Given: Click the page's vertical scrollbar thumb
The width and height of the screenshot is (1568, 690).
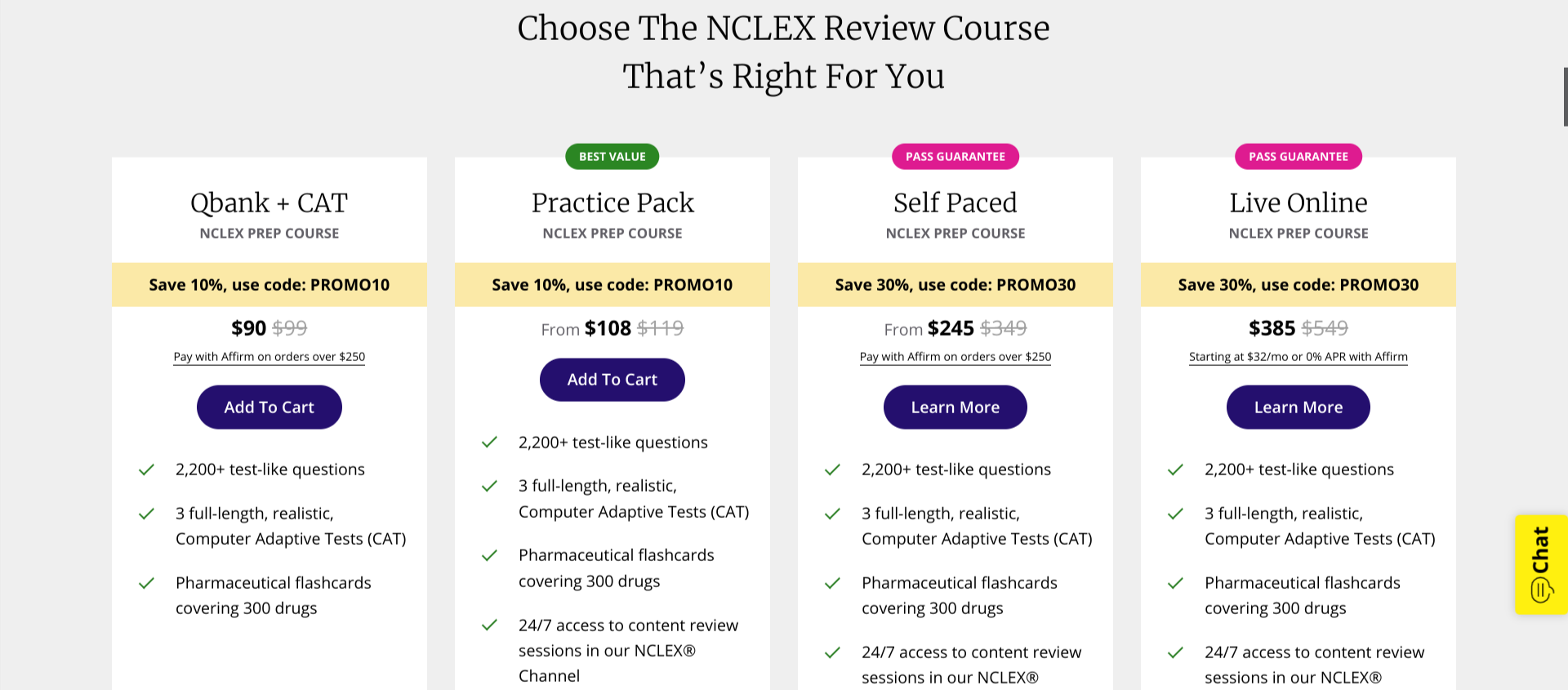Looking at the screenshot, I should [1565, 96].
